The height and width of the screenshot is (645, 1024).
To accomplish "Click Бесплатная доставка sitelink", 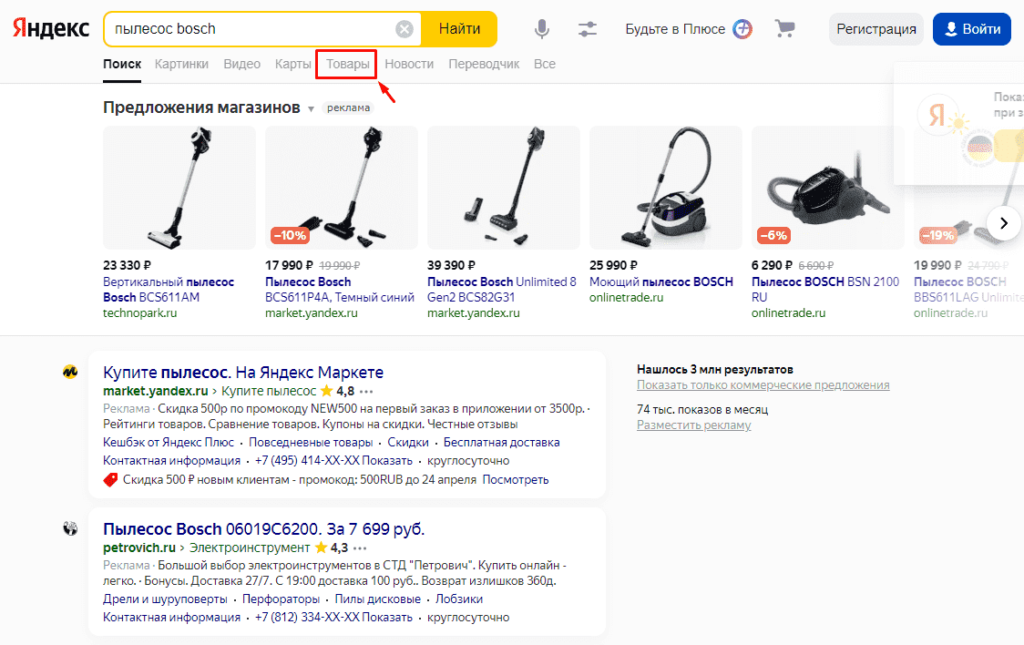I will [502, 443].
